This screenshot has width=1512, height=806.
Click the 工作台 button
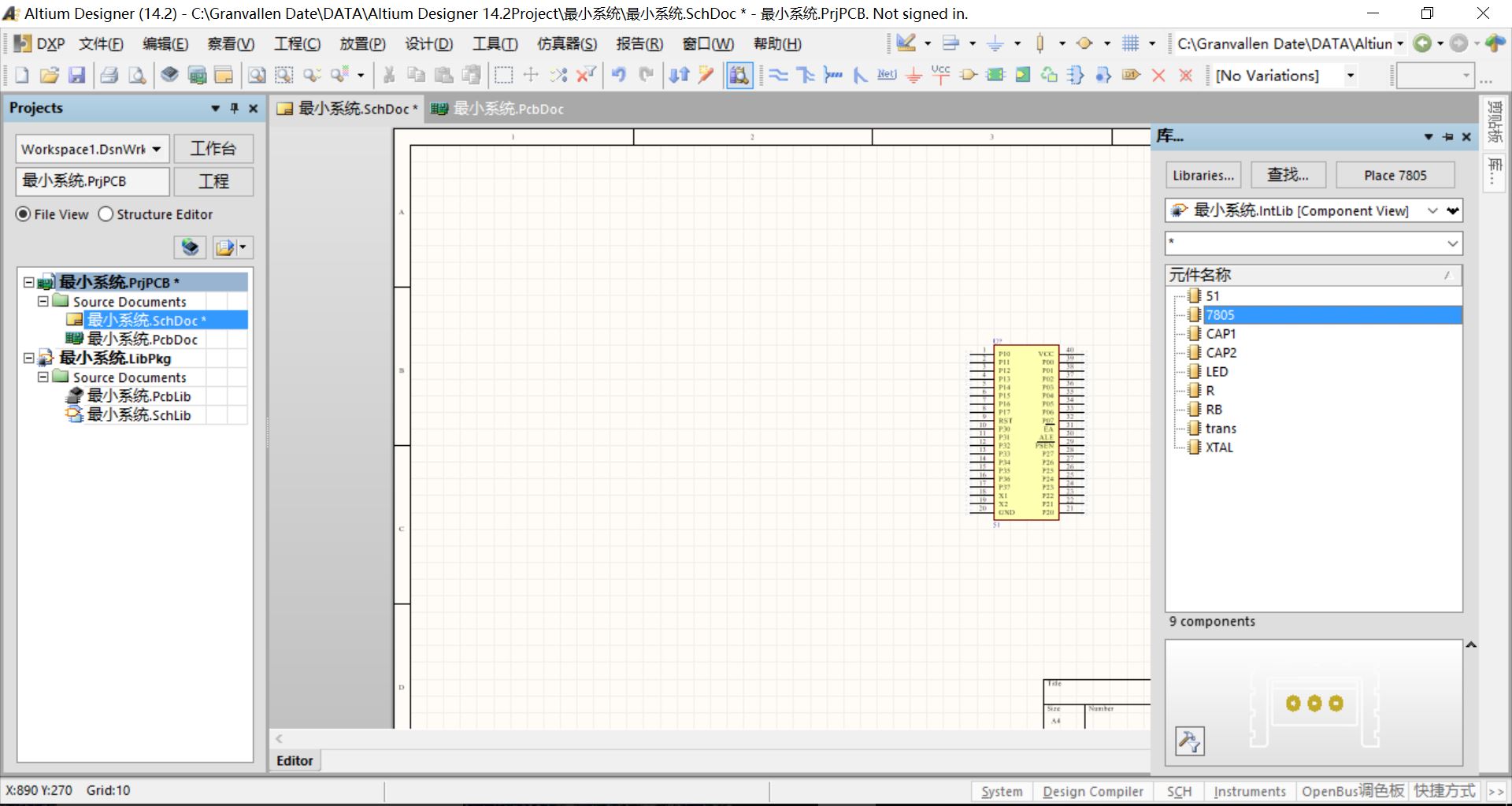click(x=213, y=149)
